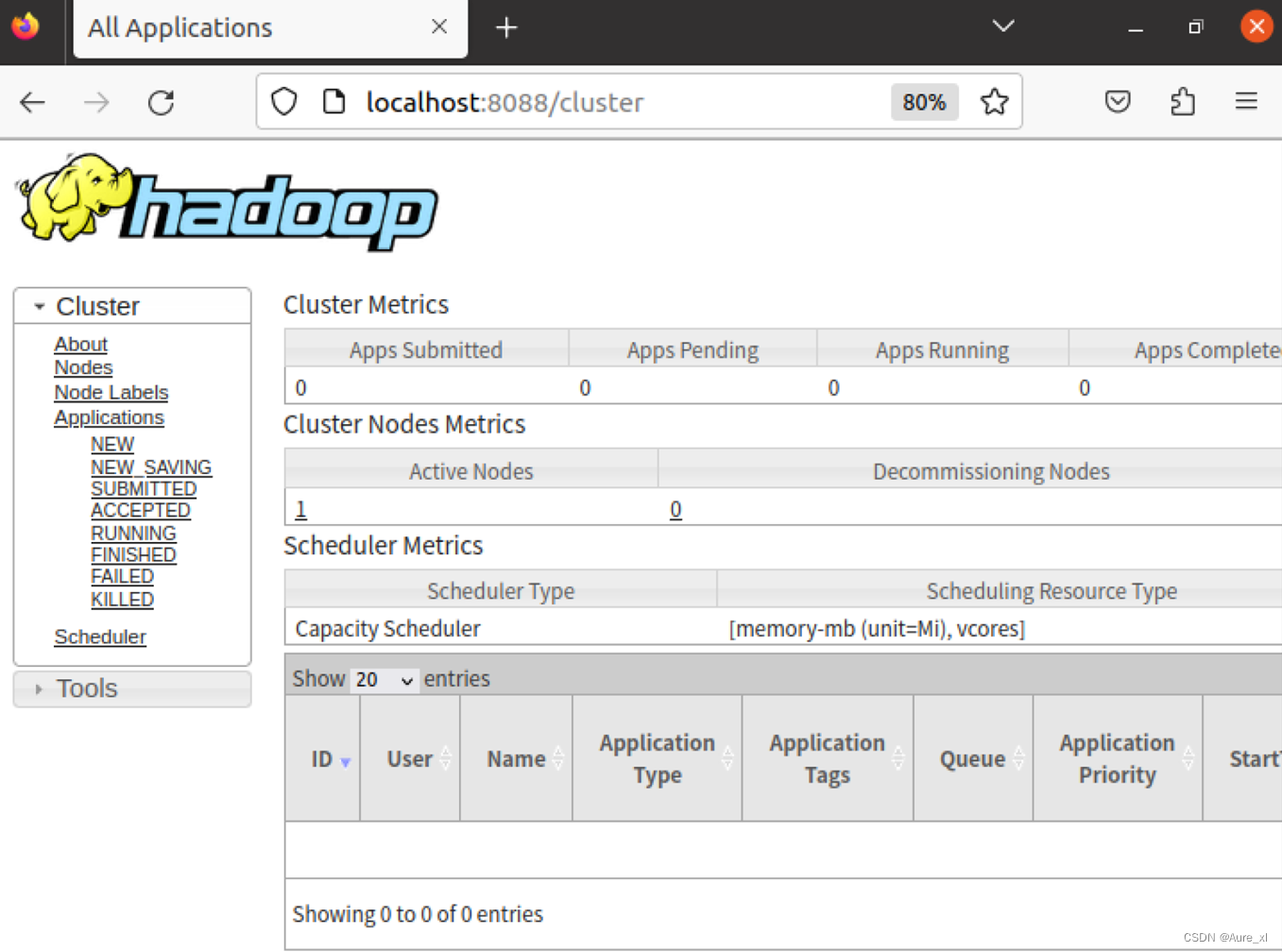Image resolution: width=1282 pixels, height=952 pixels.
Task: Open the RUNNING applications list
Action: tap(133, 533)
